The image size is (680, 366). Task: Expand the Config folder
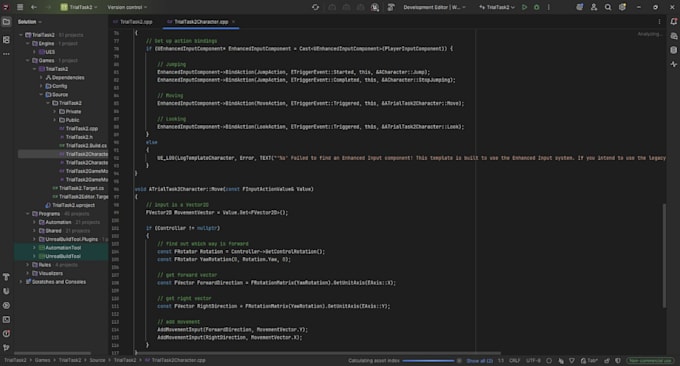coord(42,86)
